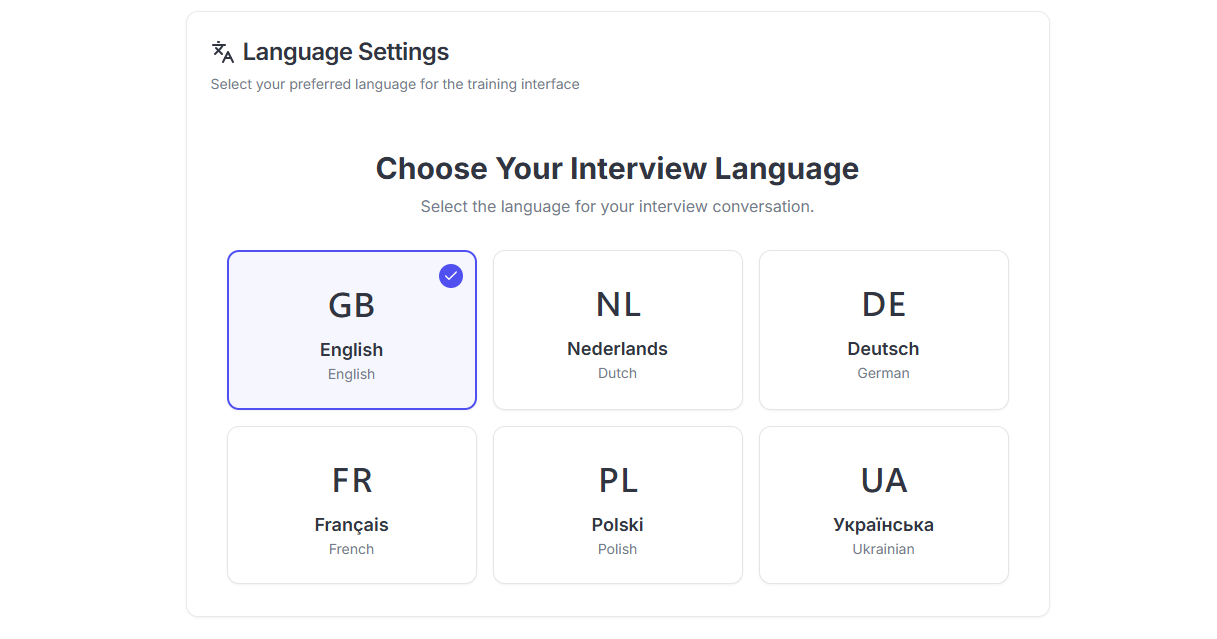Click the translate icon beside Language Settings
Screen dimensions: 1217x639
click(222, 52)
